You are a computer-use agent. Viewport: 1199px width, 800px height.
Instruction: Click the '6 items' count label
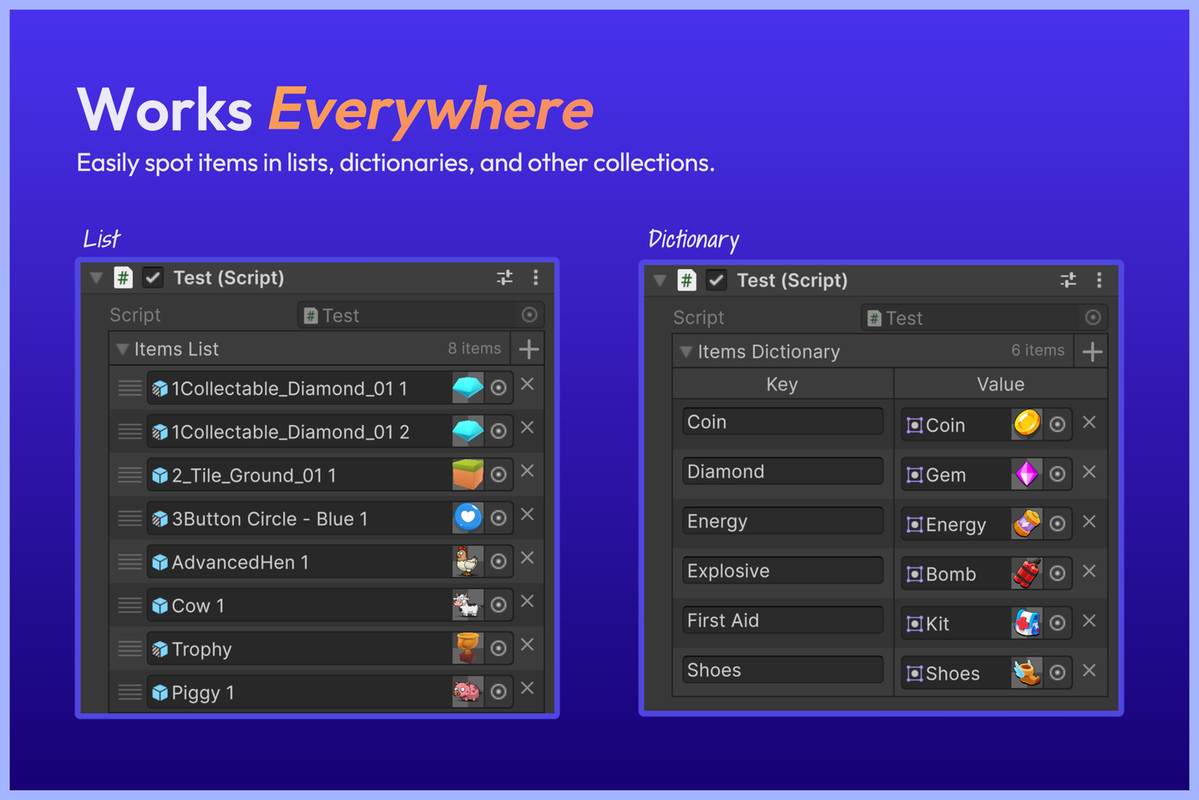click(1038, 350)
